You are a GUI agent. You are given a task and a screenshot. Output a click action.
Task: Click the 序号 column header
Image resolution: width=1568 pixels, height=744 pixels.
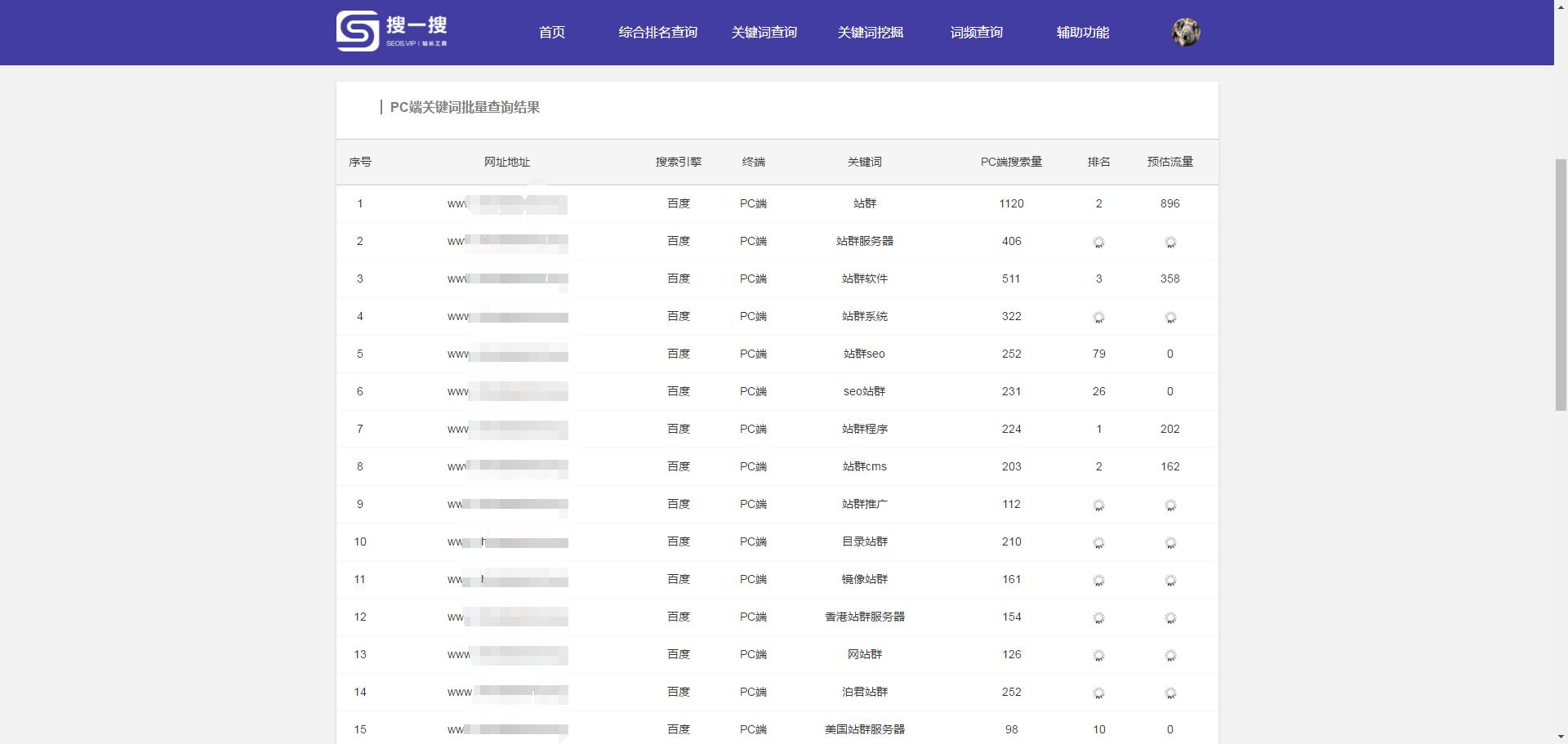coord(360,162)
